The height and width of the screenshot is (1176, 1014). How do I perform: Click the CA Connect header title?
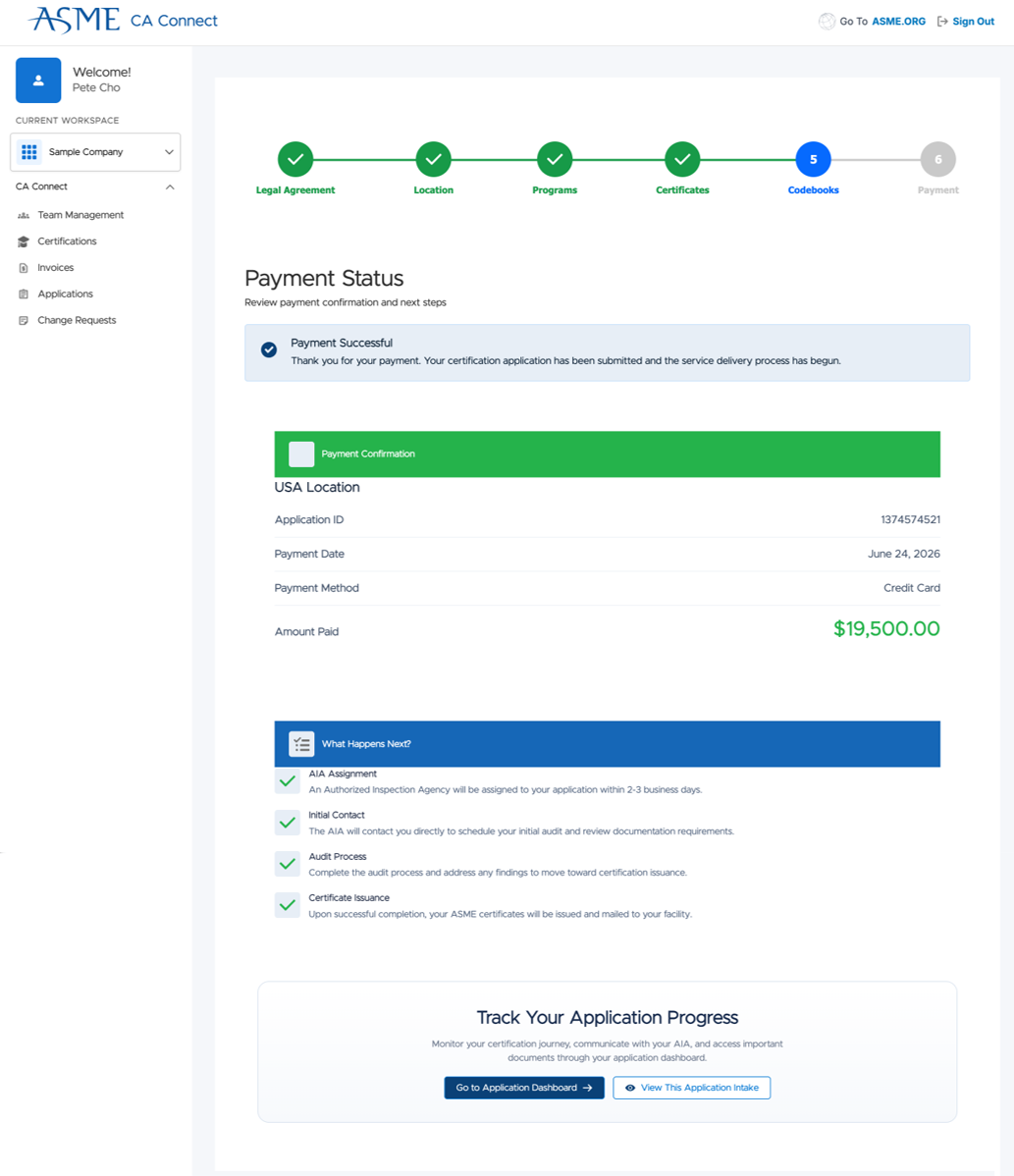coord(174,21)
